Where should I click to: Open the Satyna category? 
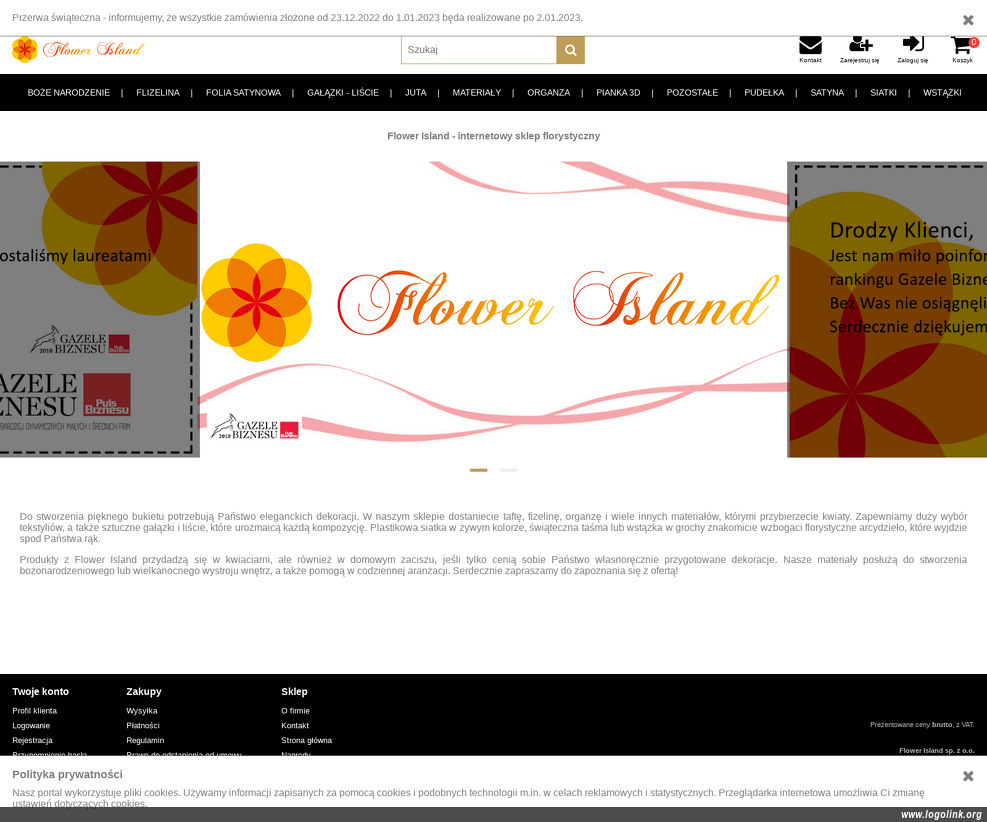pyautogui.click(x=827, y=93)
